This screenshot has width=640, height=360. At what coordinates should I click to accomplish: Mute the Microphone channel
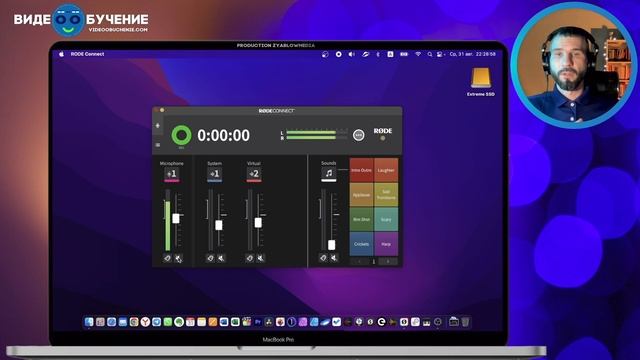tap(178, 258)
